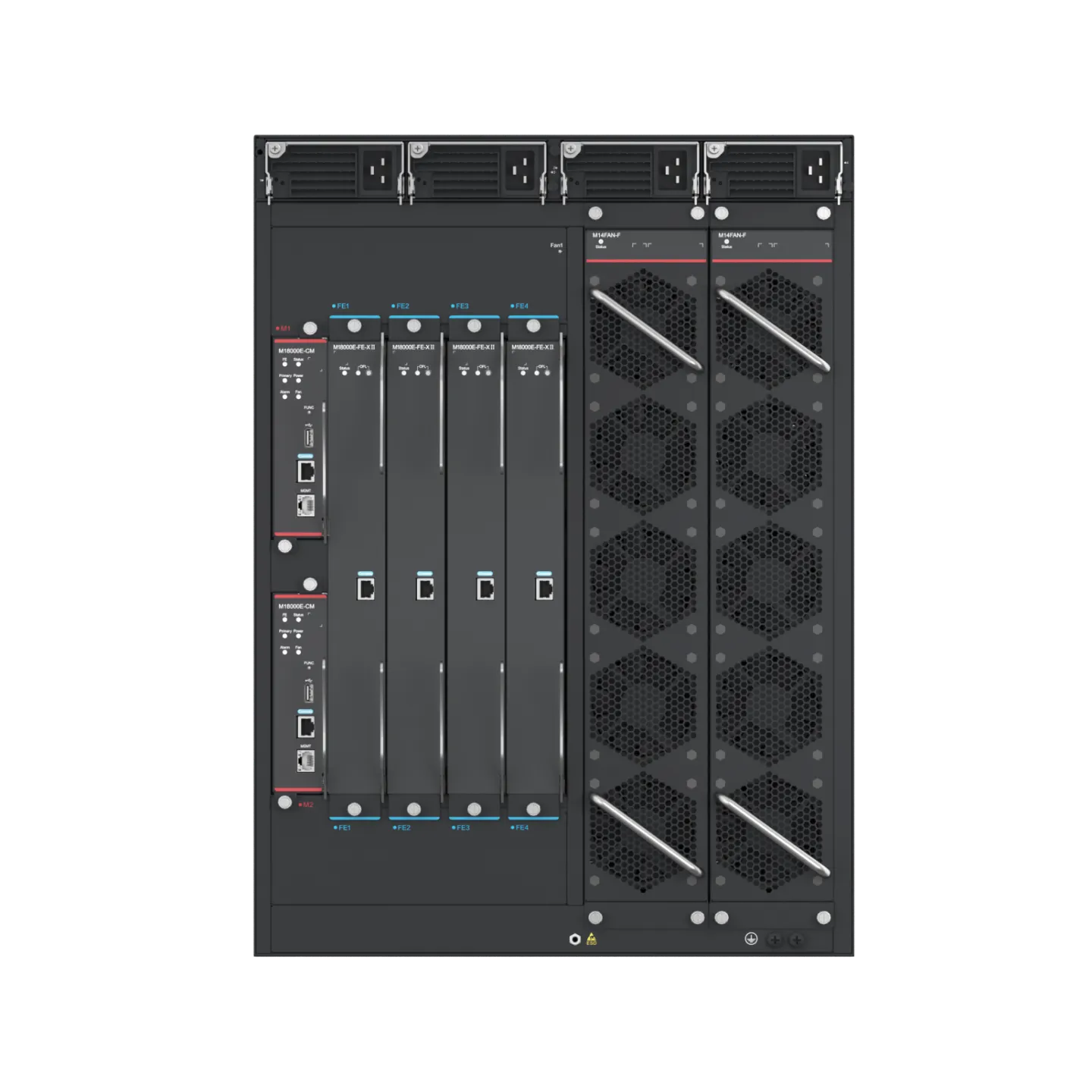Click the Alarm LED on the M1 module
Viewport: 1092px width, 1092px height.
point(285,397)
